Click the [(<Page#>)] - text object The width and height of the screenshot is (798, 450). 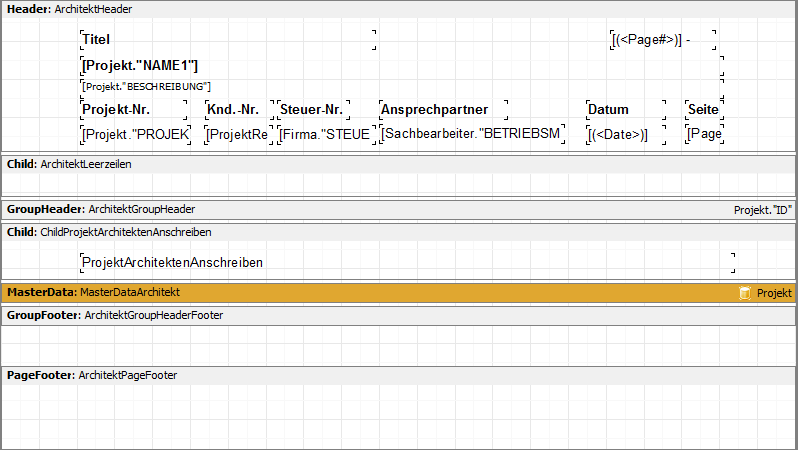click(664, 40)
